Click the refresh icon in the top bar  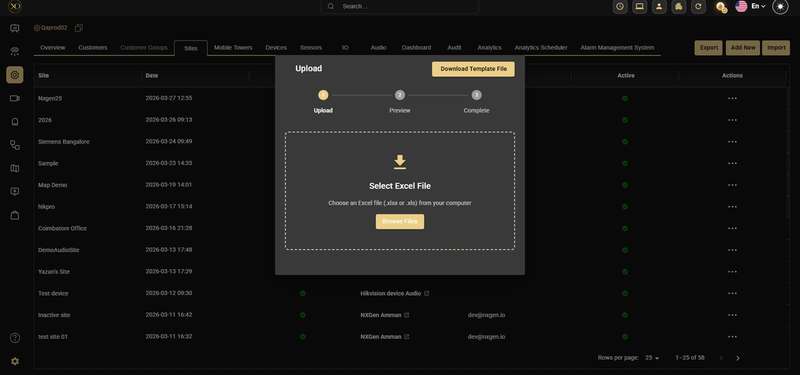pos(698,7)
